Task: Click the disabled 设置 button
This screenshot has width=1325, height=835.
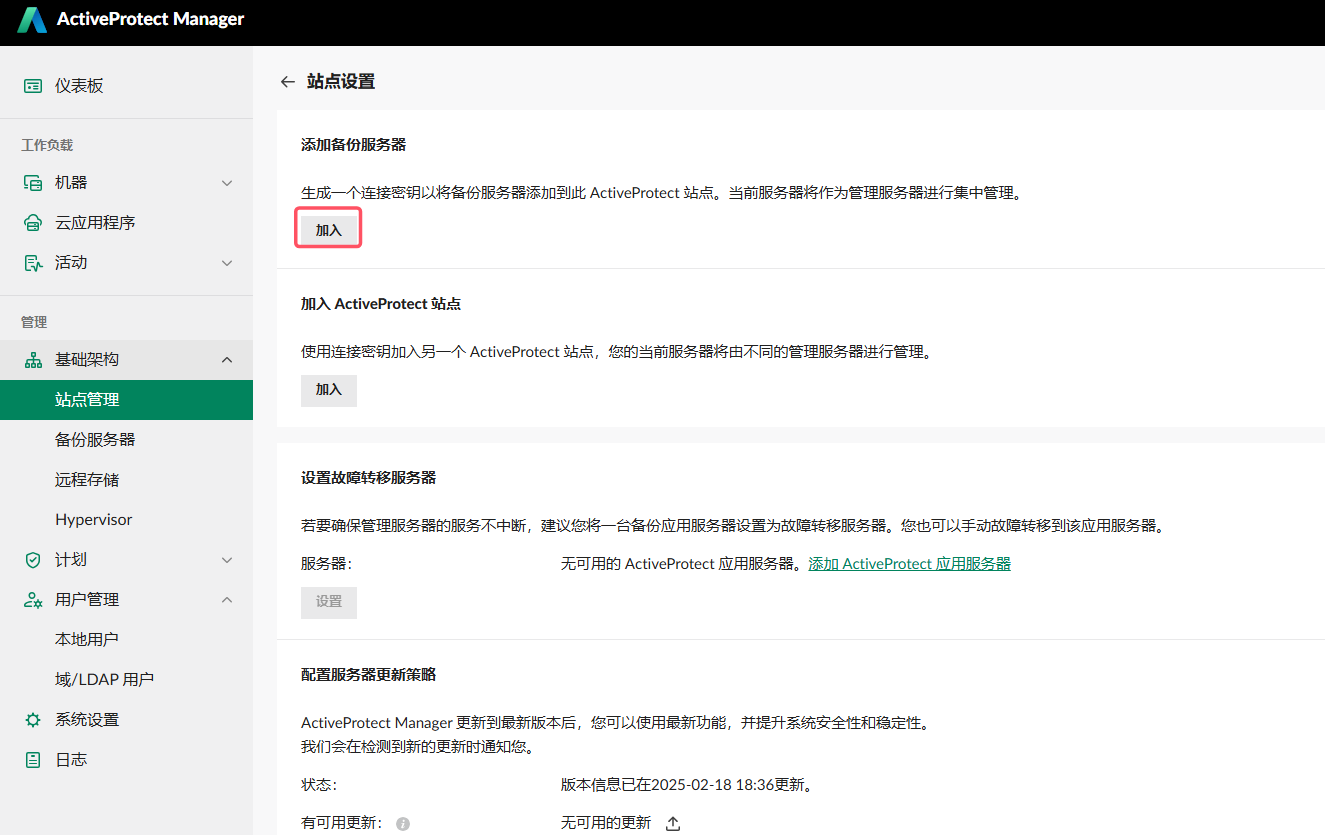Action: pos(329,602)
